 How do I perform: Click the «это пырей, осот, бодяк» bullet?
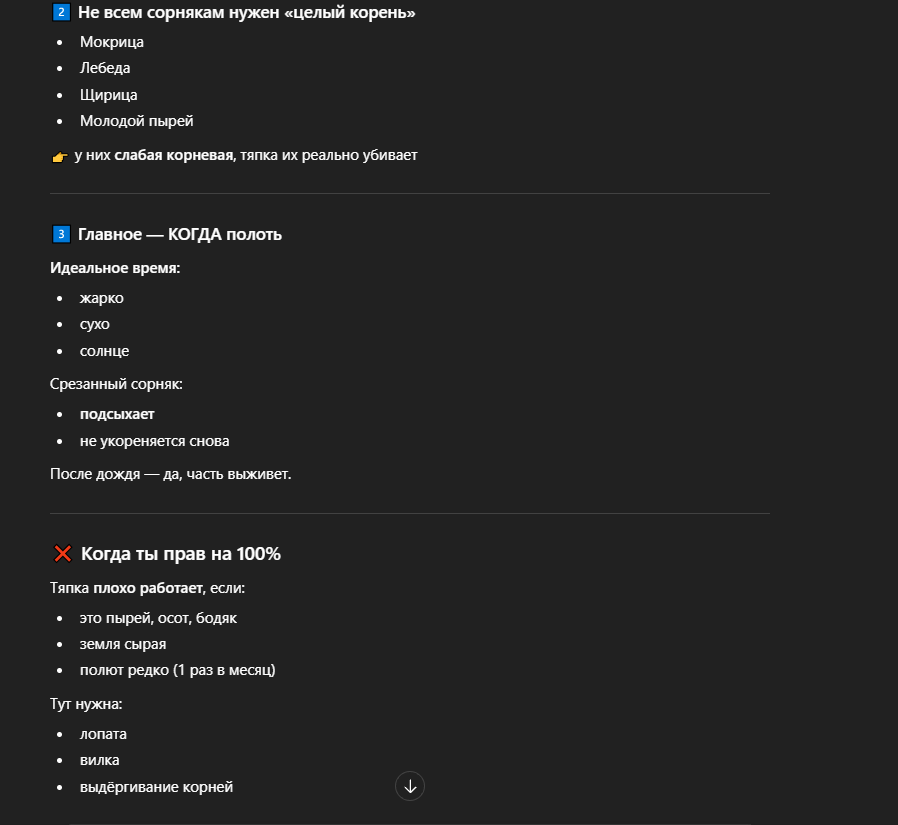tap(158, 618)
